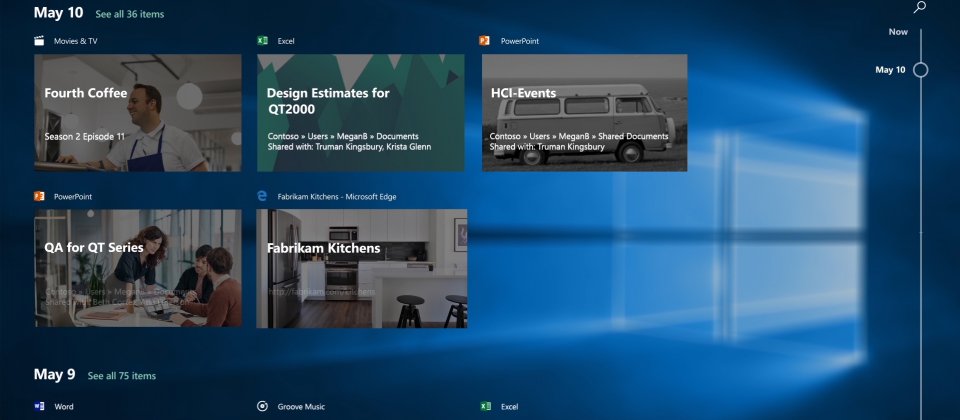Click the Movies & TV label
This screenshot has height=420, width=960.
click(75, 41)
